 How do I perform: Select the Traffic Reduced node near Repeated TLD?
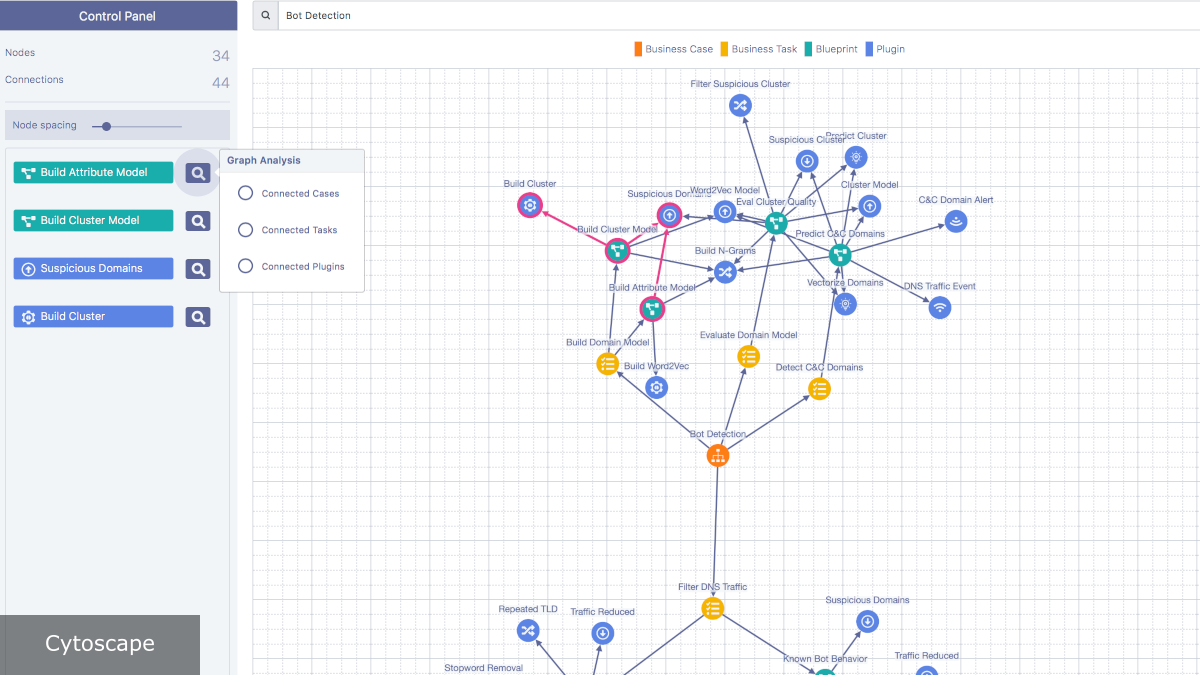pyautogui.click(x=602, y=633)
